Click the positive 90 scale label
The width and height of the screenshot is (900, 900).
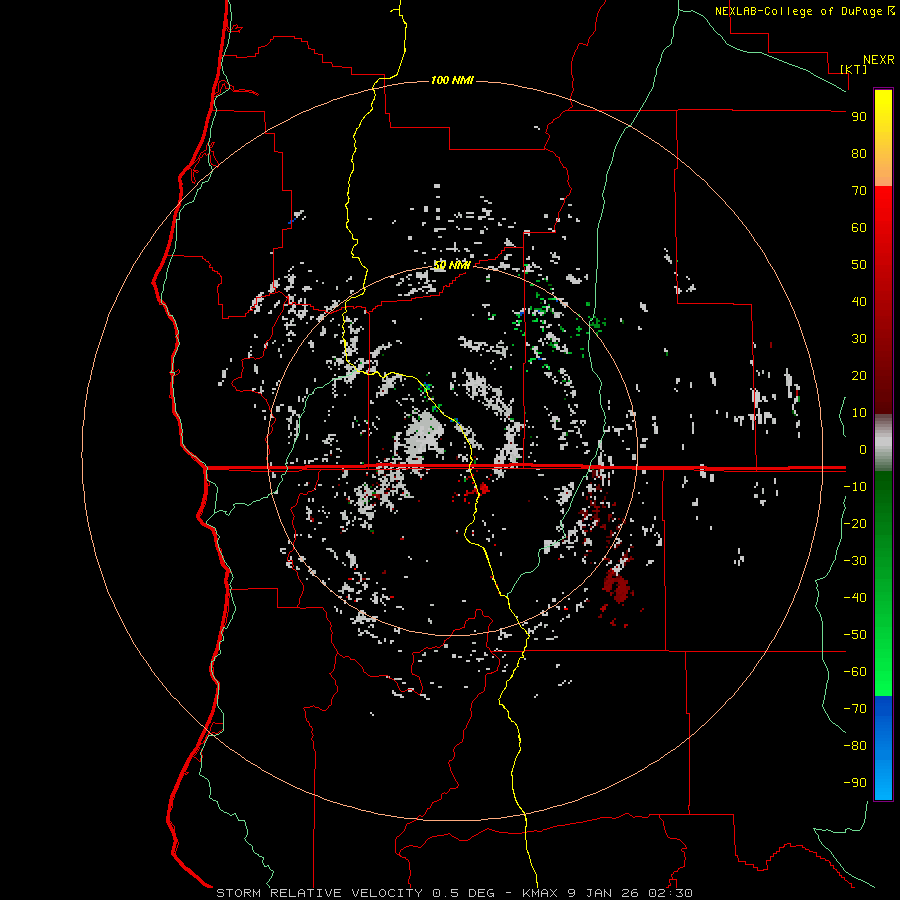[x=859, y=117]
